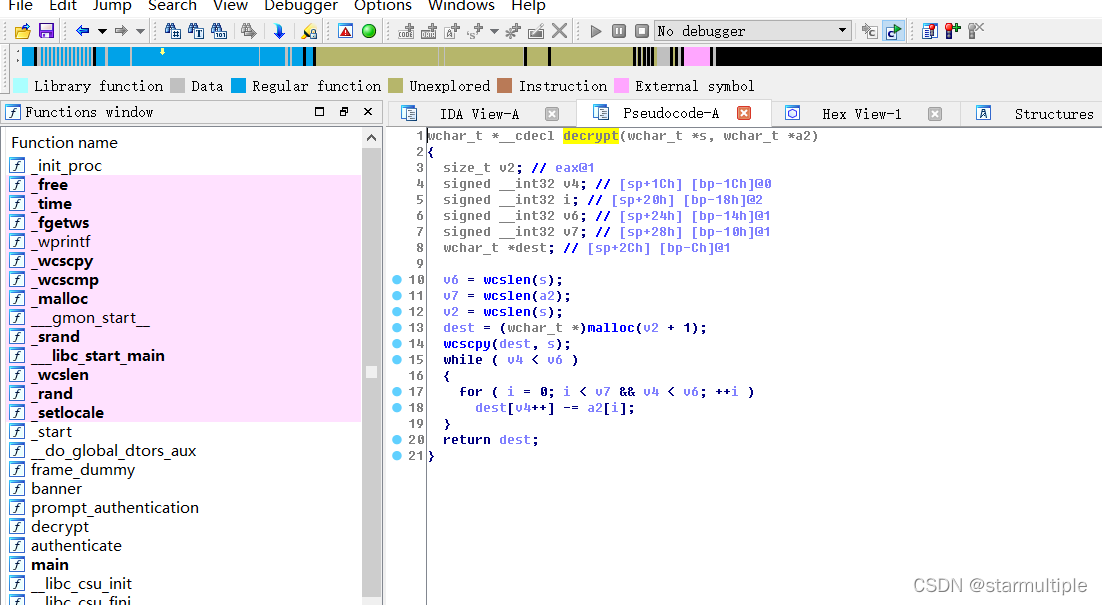Click the add breakpoint traffic-light icon
The width and height of the screenshot is (1102, 605).
pyautogui.click(x=952, y=31)
